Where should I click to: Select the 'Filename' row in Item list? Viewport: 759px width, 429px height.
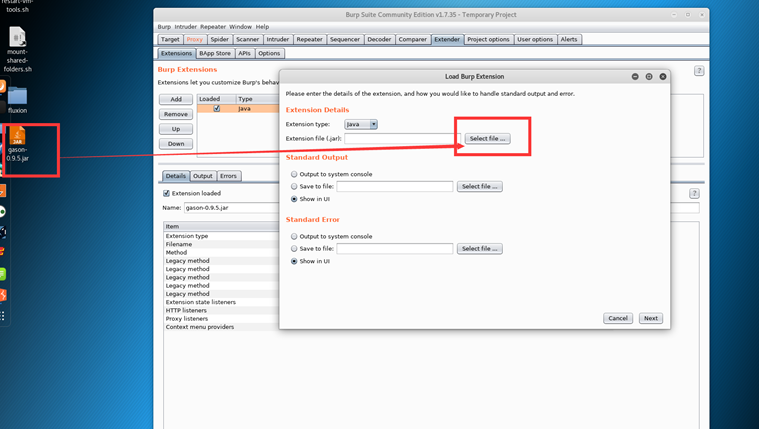tap(222, 244)
